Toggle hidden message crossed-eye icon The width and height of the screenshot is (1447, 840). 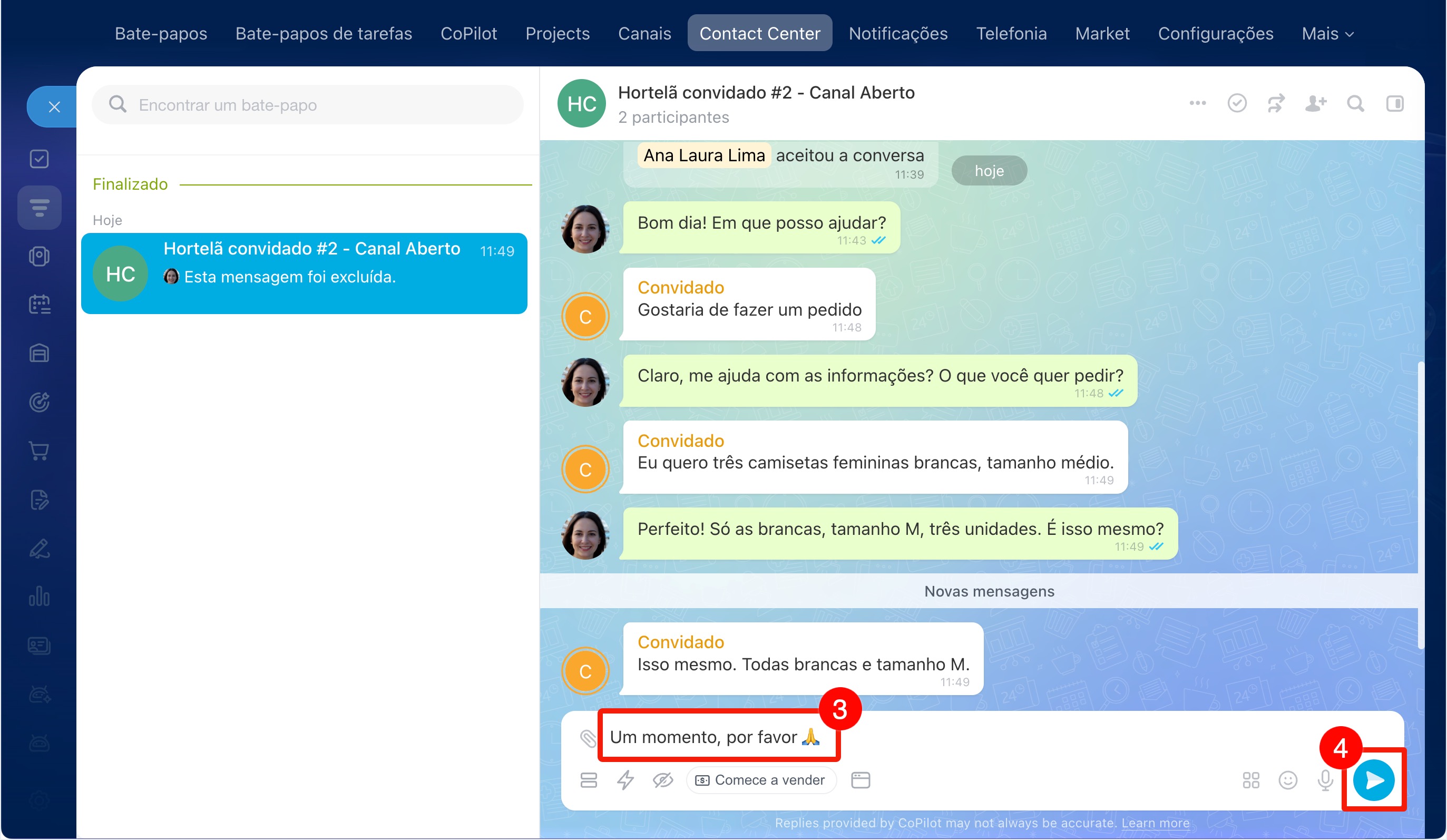(662, 780)
